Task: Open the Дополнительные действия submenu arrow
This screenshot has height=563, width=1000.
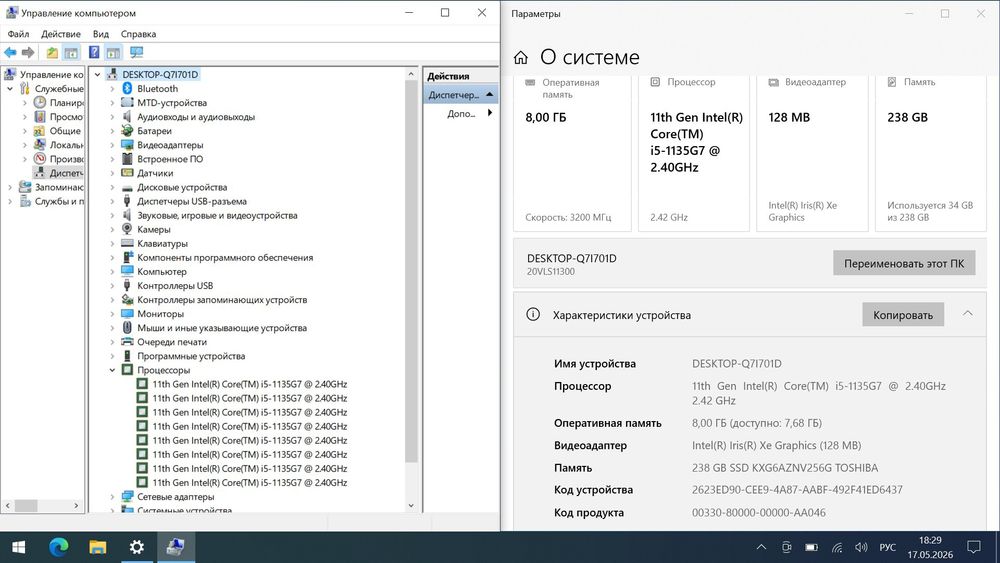Action: click(x=490, y=113)
